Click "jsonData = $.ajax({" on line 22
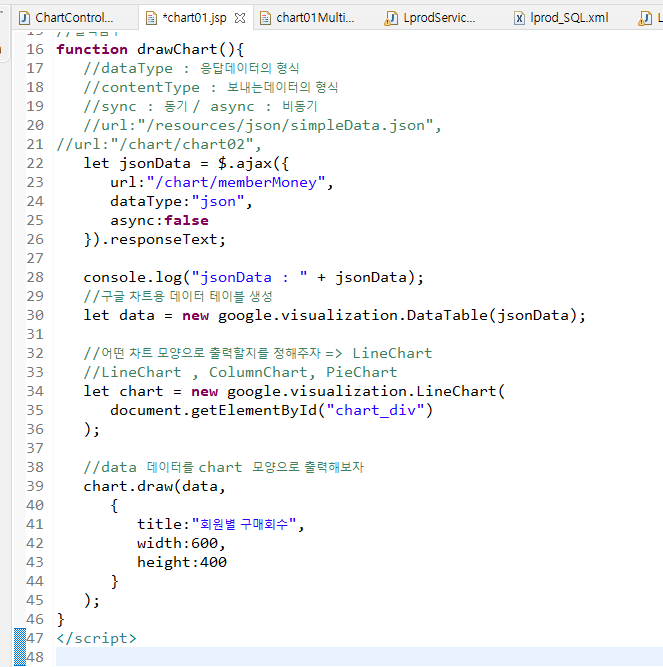Image resolution: width=663 pixels, height=667 pixels. pyautogui.click(x=204, y=163)
